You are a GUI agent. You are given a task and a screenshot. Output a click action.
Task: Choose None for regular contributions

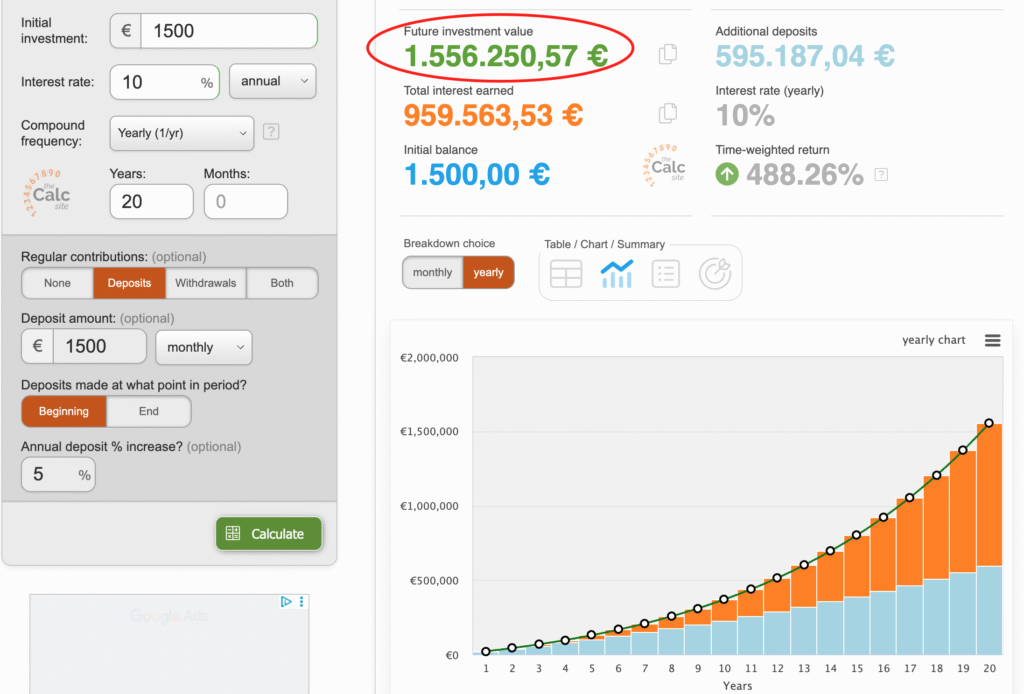[x=58, y=283]
